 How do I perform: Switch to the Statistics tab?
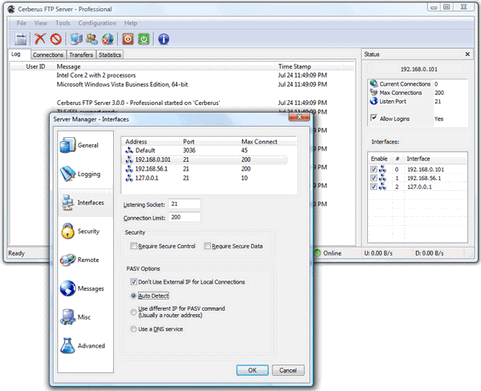pos(110,55)
